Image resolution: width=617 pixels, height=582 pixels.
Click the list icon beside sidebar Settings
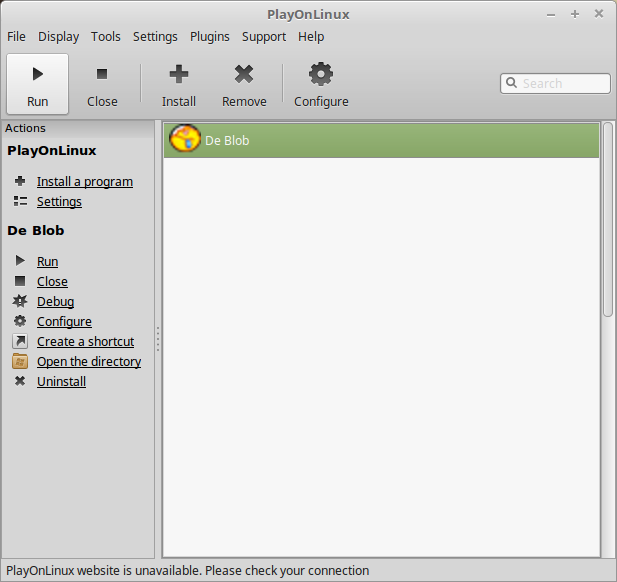(20, 201)
